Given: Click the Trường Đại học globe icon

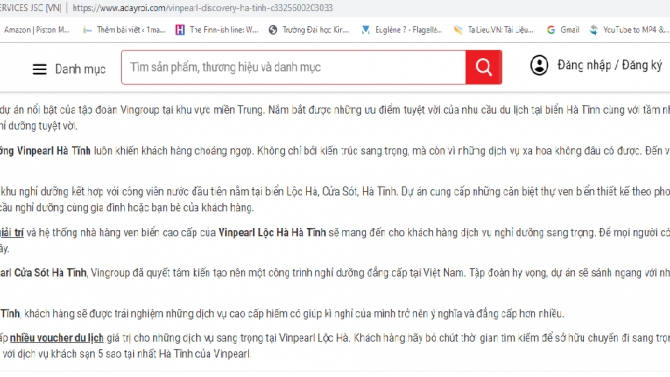Looking at the screenshot, I should click(273, 30).
